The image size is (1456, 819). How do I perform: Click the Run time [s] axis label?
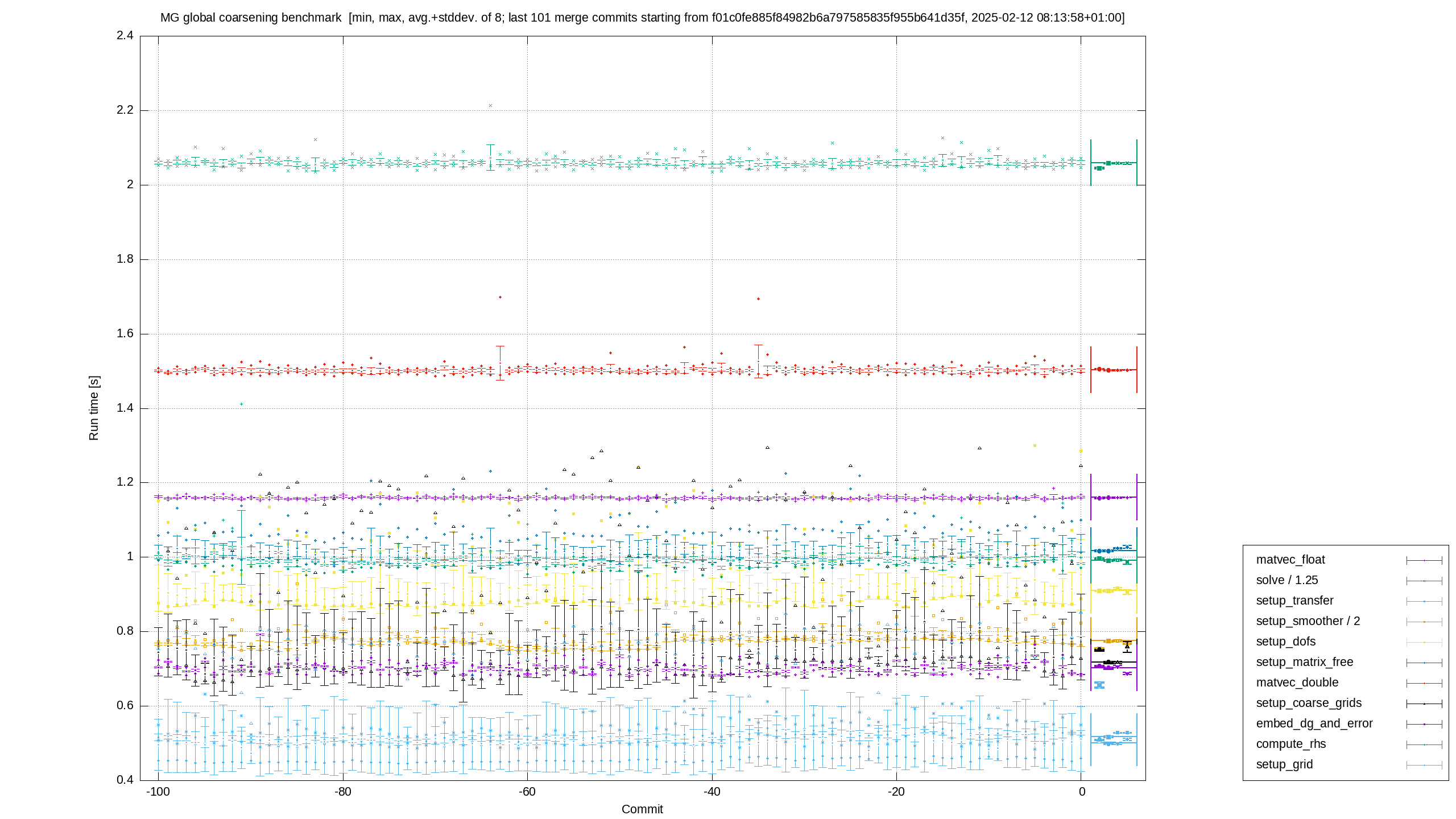[x=94, y=408]
